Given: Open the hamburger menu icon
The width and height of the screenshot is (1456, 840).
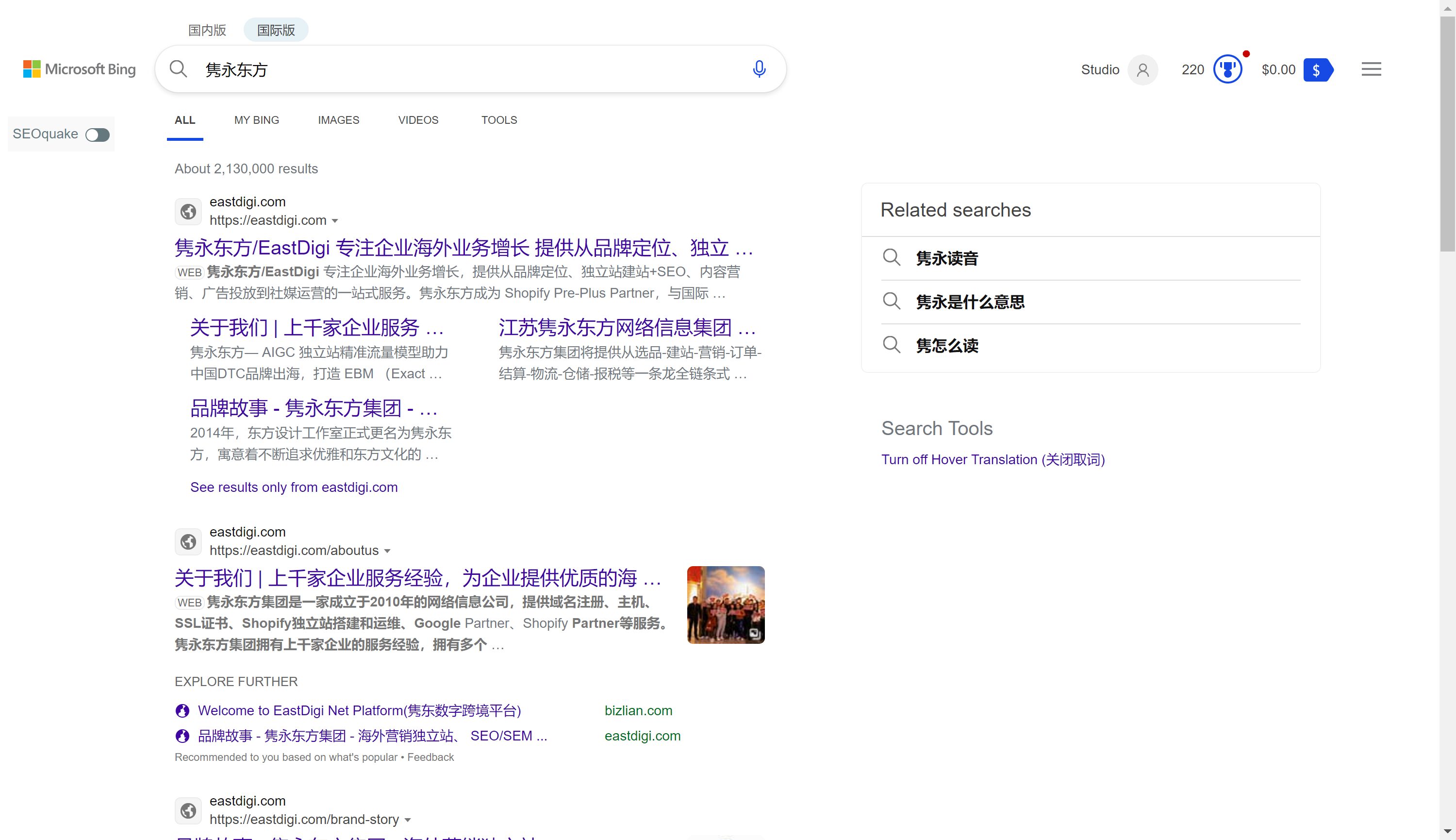Looking at the screenshot, I should coord(1371,69).
